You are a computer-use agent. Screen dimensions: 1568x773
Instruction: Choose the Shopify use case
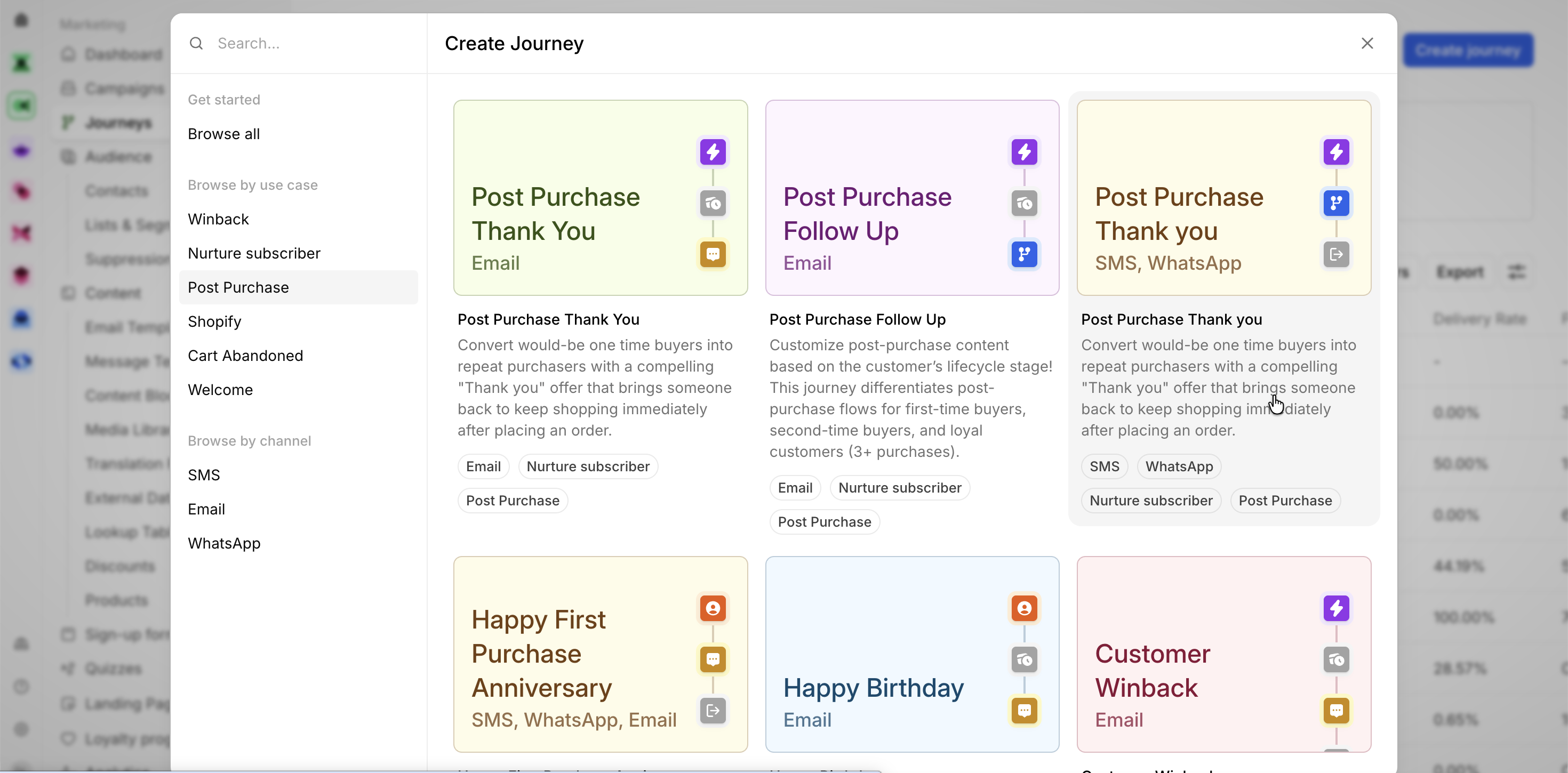[214, 321]
